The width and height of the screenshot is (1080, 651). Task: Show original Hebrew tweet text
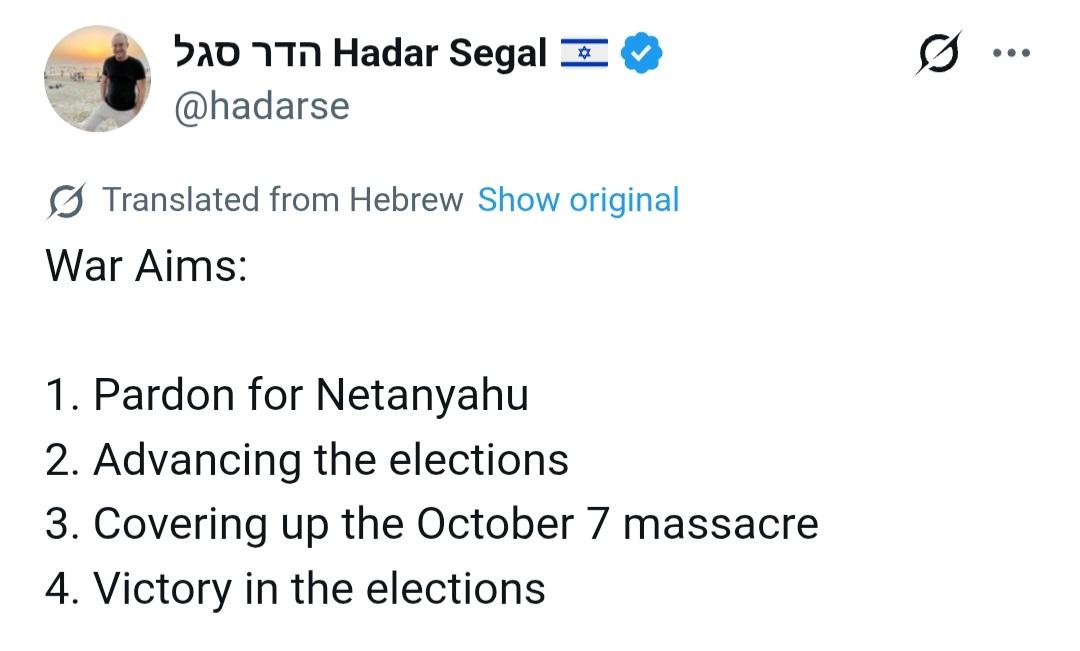(x=578, y=200)
